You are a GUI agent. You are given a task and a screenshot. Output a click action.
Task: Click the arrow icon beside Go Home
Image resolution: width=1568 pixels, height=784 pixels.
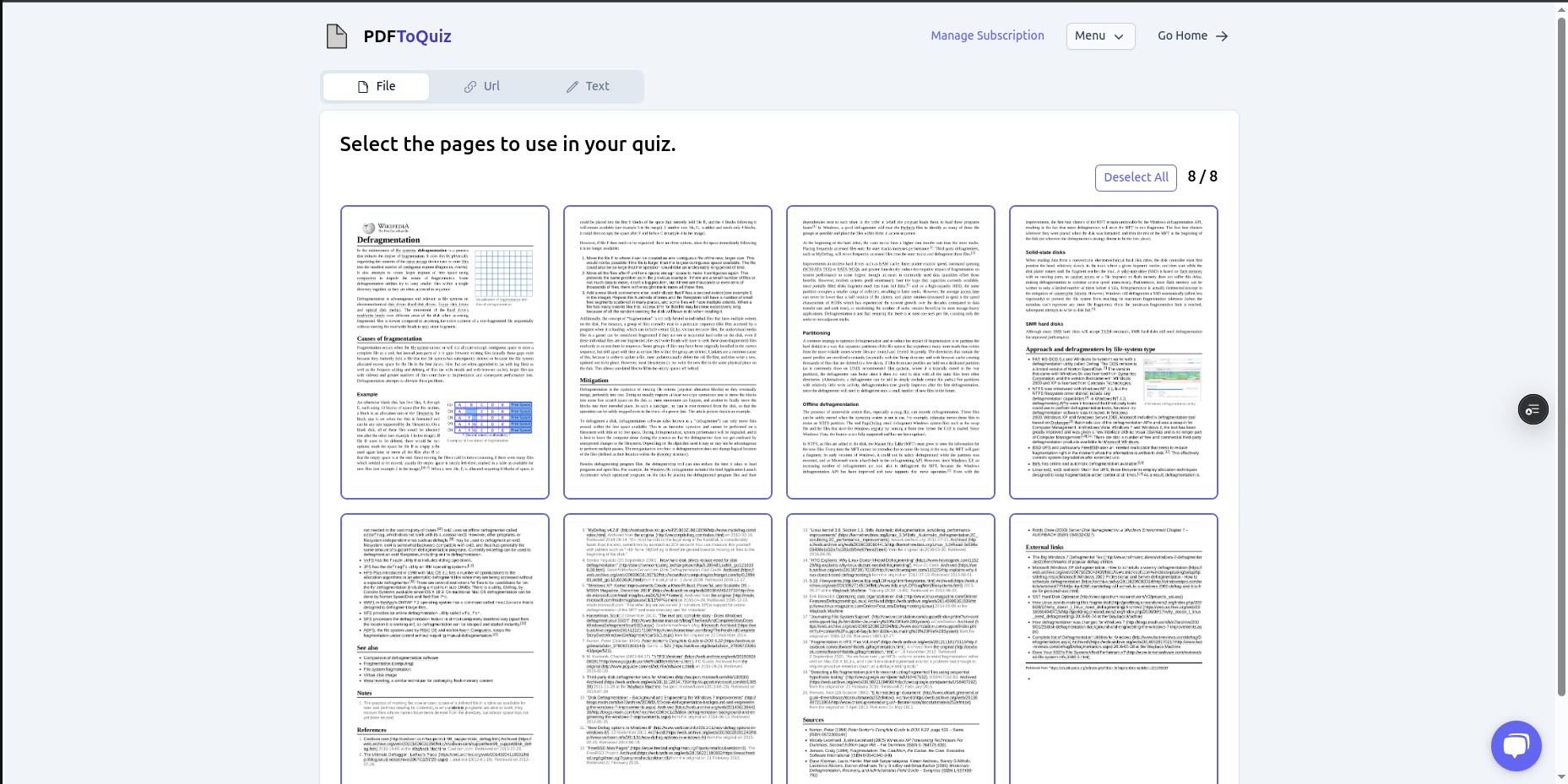(x=1222, y=36)
